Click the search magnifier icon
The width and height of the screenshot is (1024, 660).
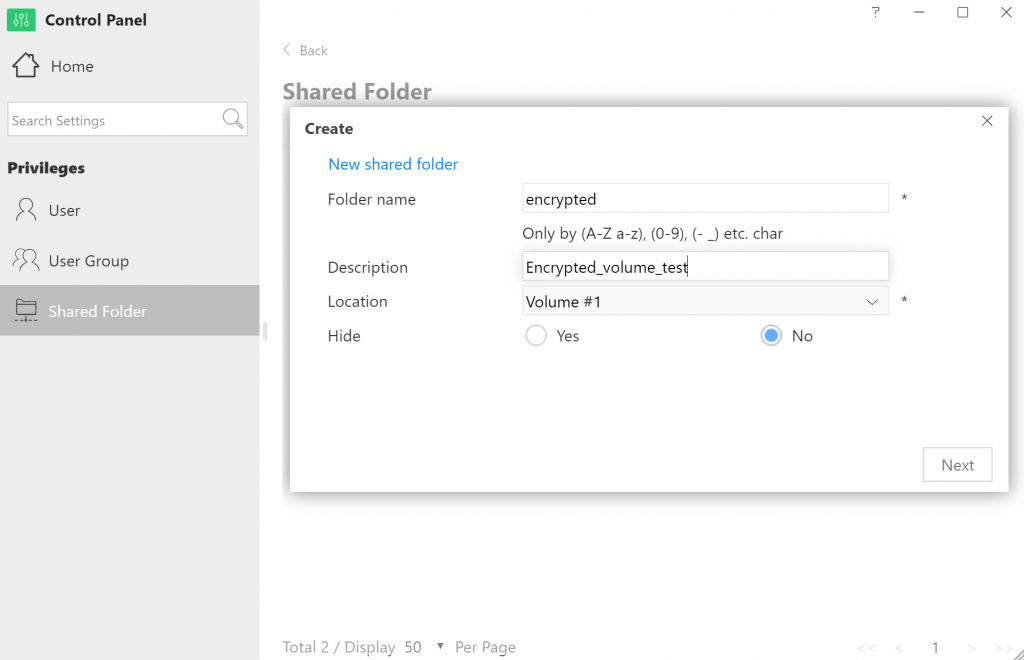pos(233,120)
